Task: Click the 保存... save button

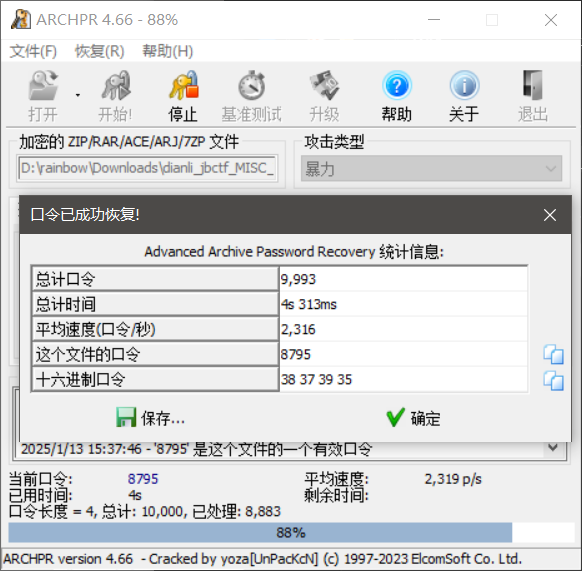Action: [x=151, y=418]
